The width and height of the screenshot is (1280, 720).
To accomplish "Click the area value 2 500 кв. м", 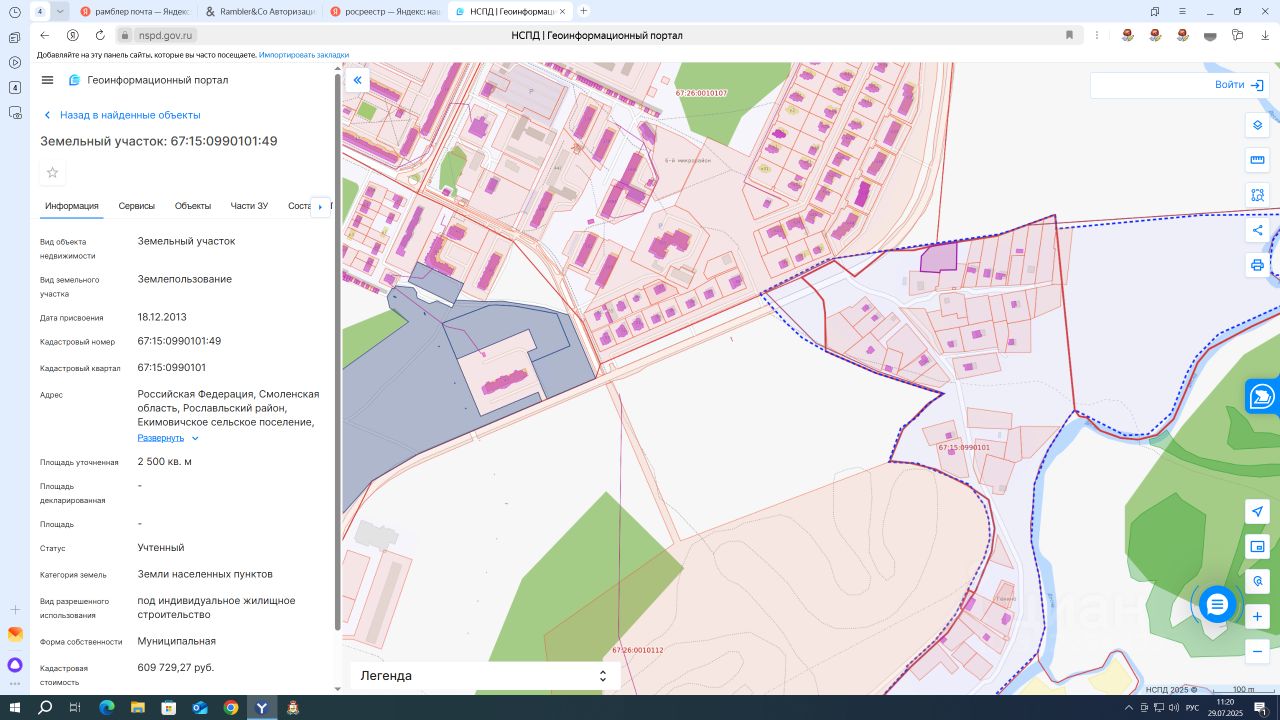I will (165, 462).
